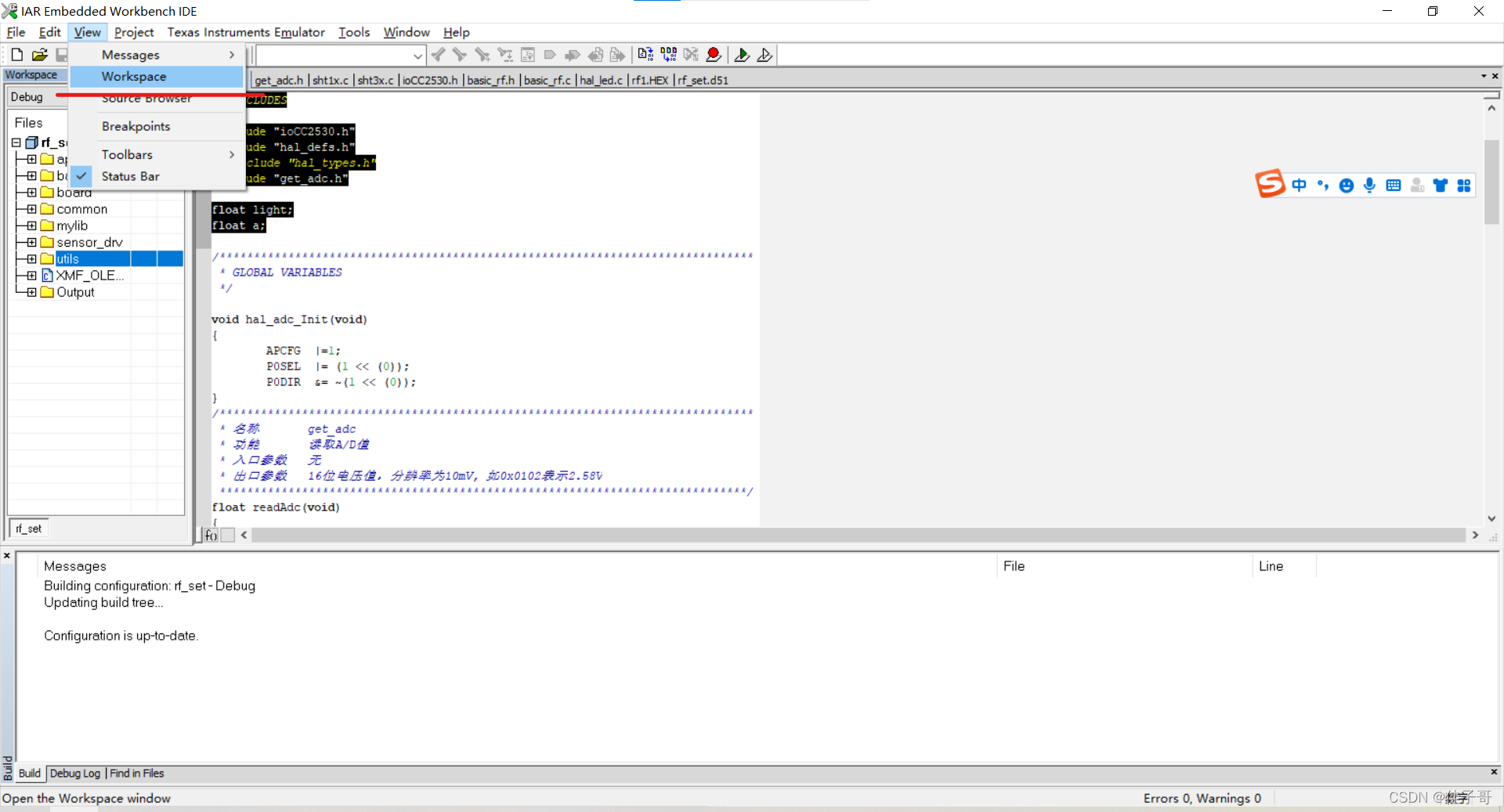Click Debug without Downloading icon
1504x812 pixels.
(765, 54)
